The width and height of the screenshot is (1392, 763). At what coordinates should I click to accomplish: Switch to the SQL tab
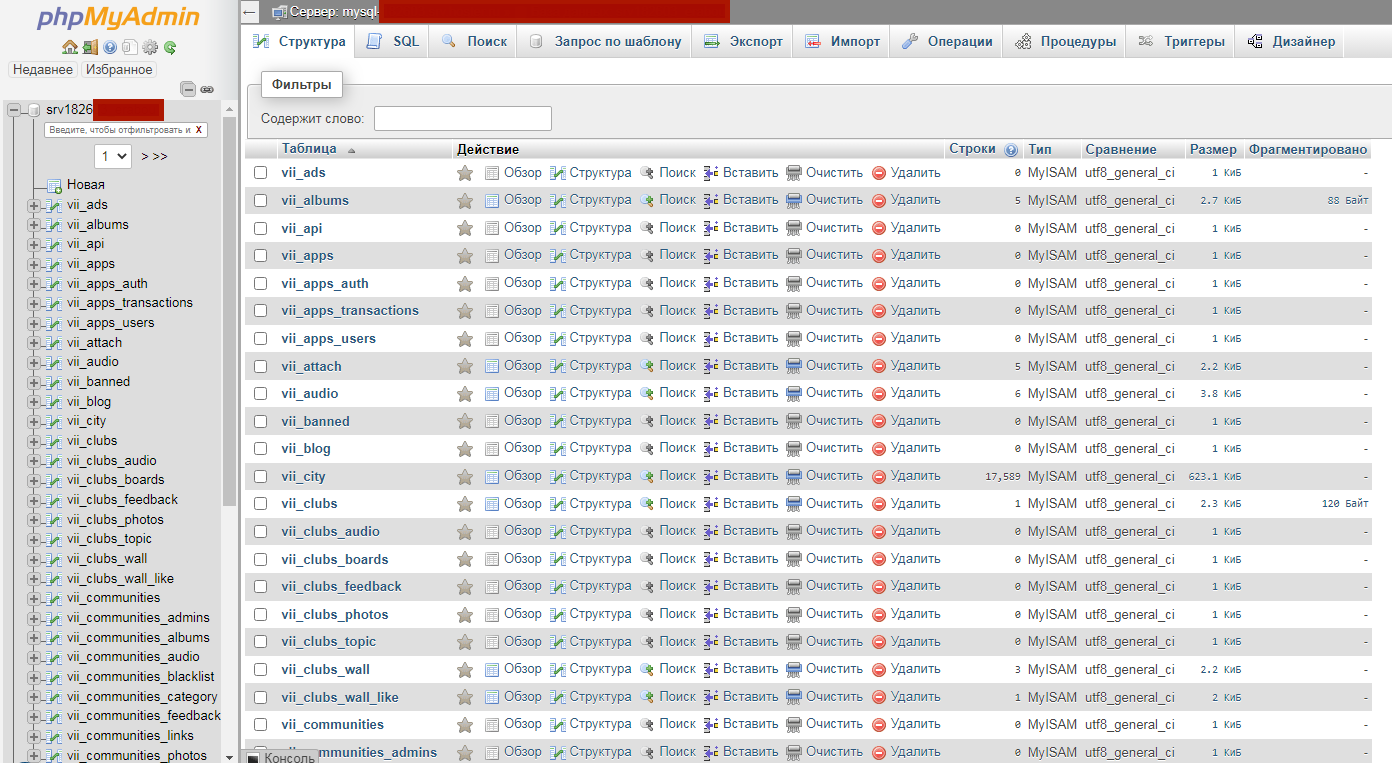click(393, 41)
